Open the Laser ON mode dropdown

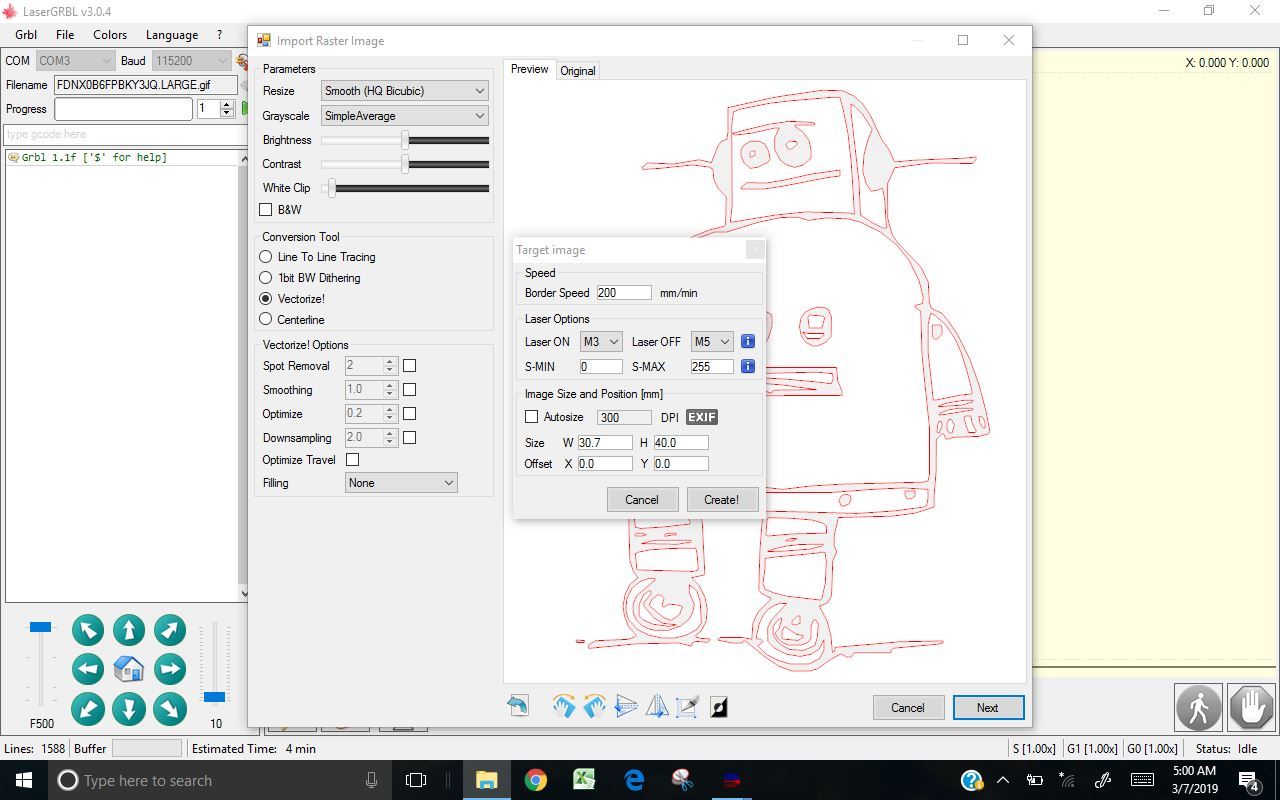tap(600, 341)
